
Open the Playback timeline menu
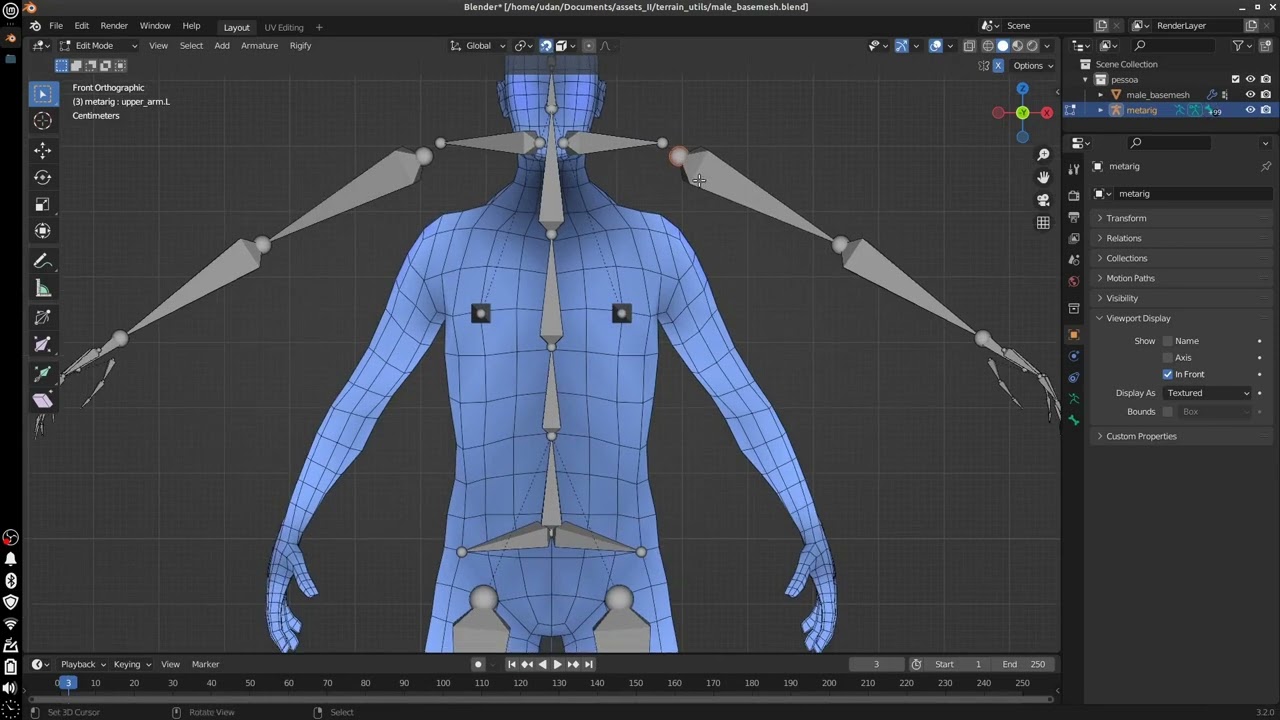coord(83,664)
